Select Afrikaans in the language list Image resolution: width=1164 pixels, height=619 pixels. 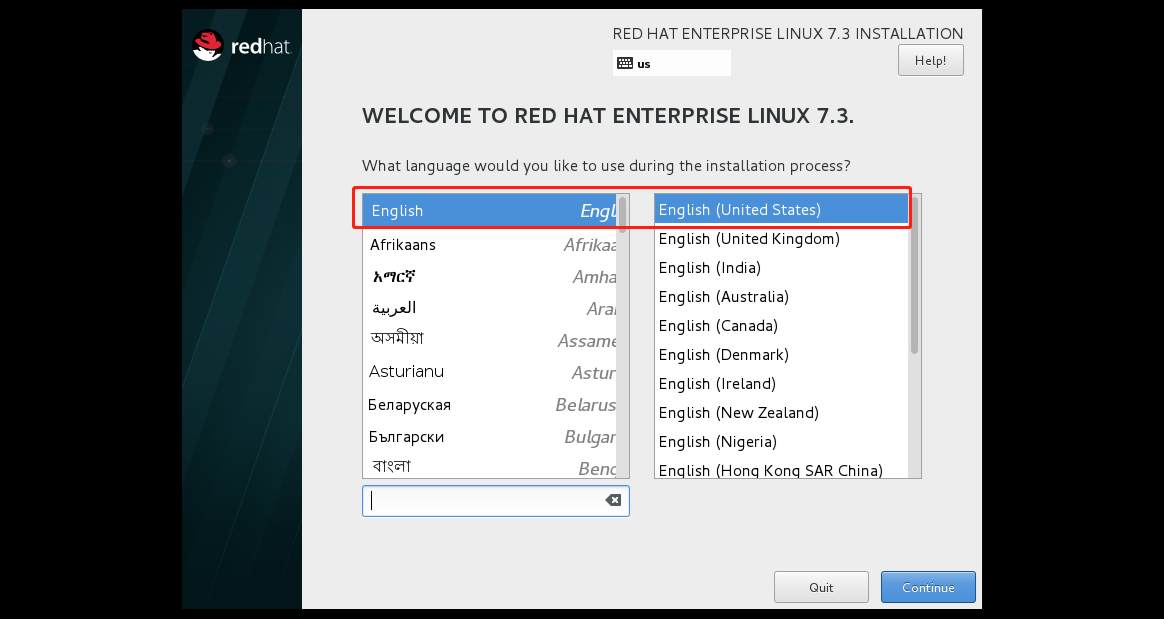coord(489,244)
